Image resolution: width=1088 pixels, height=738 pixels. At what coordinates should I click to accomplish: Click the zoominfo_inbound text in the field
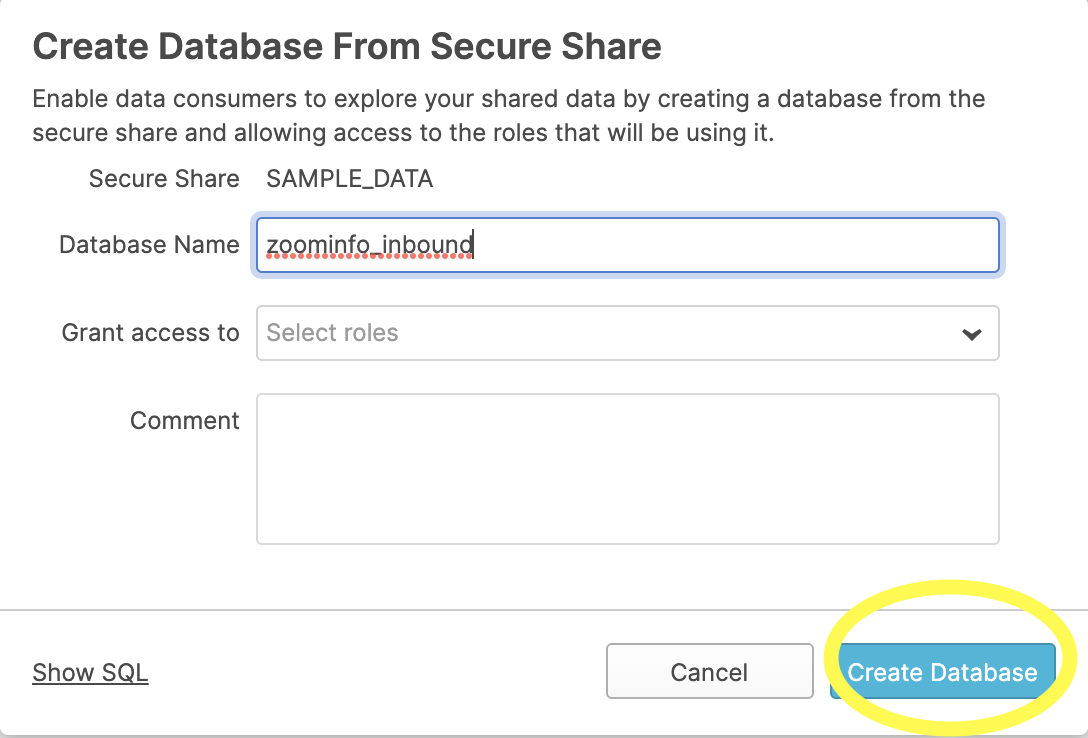click(369, 245)
